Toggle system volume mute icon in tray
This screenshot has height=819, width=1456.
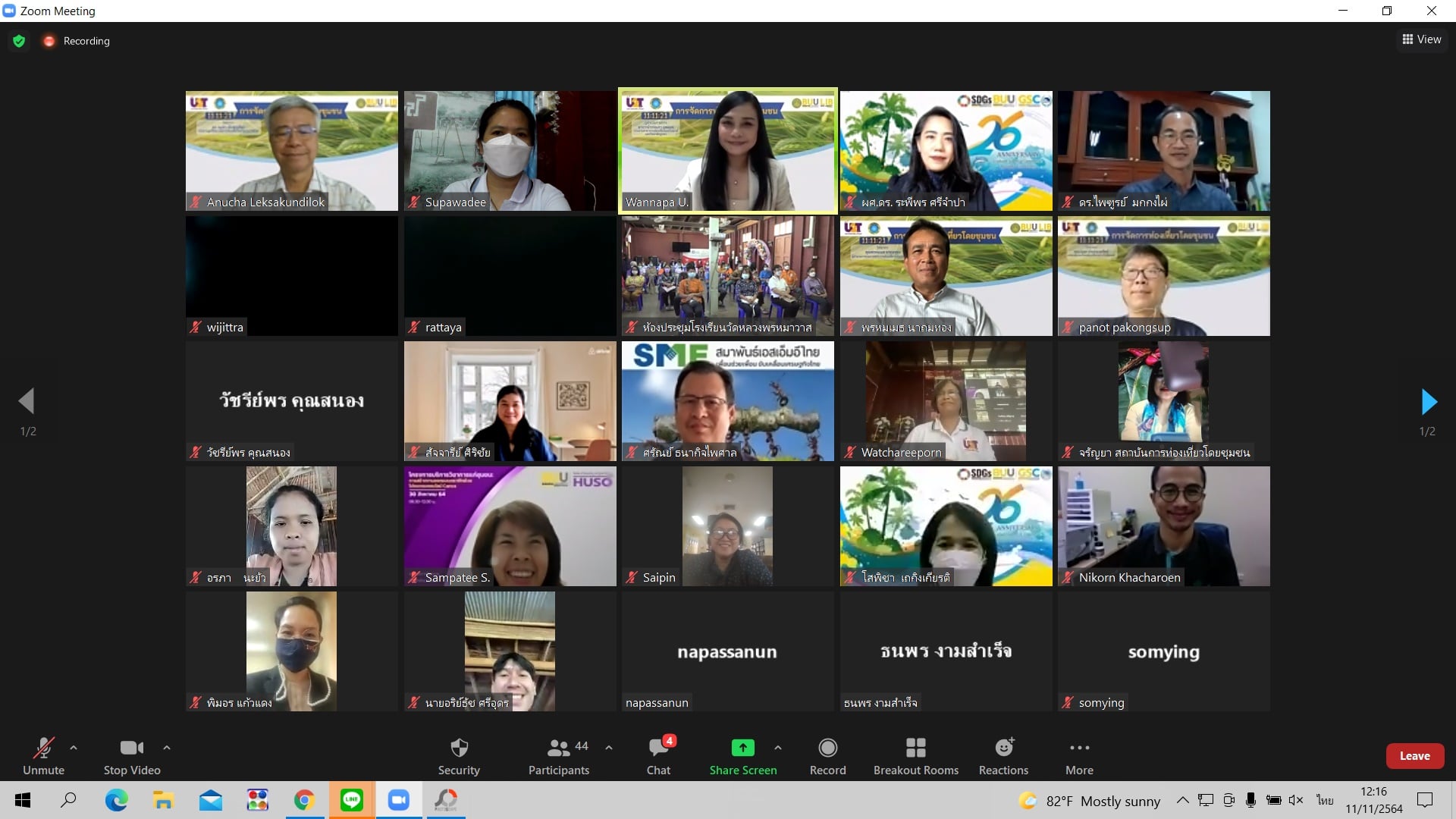point(1296,800)
